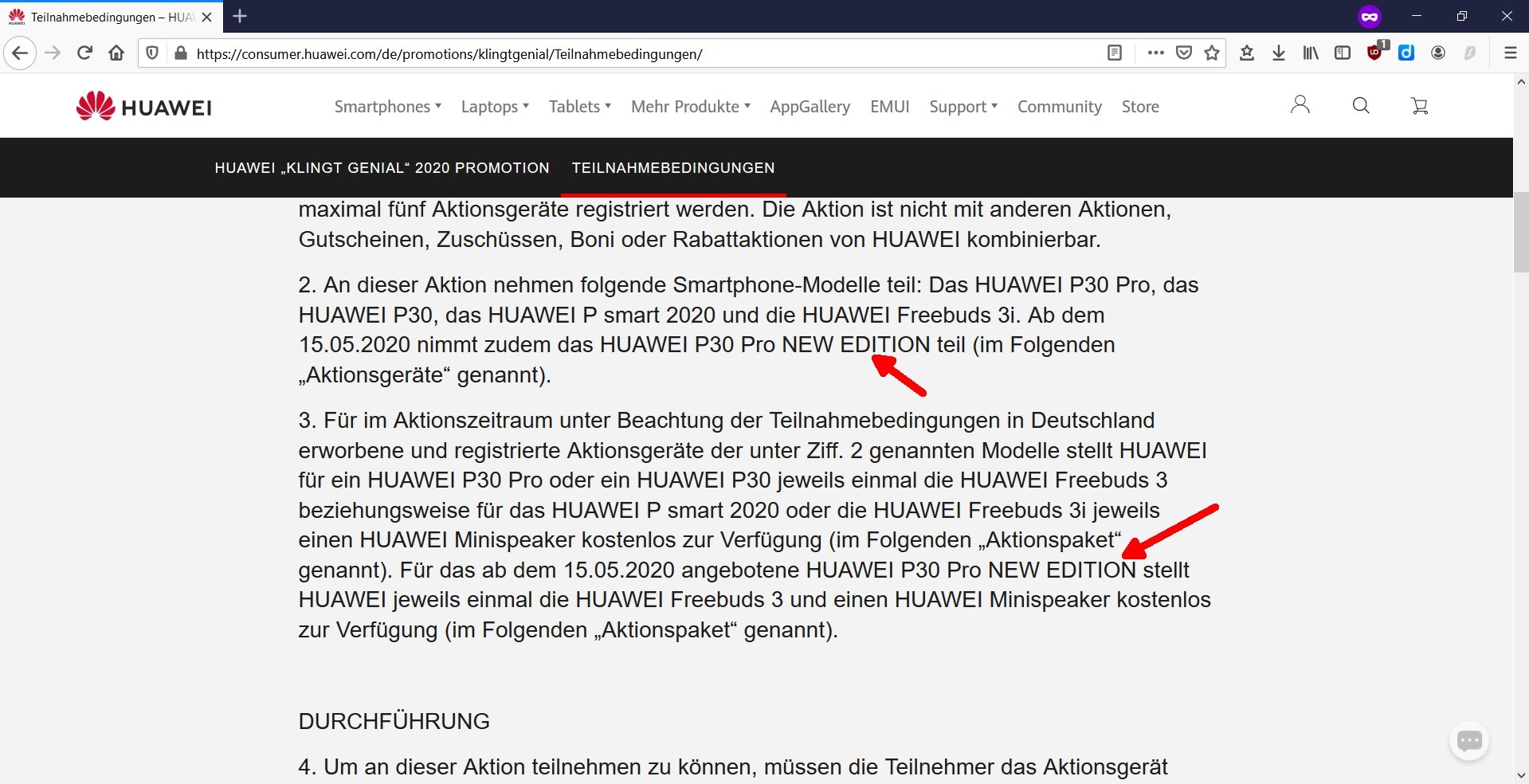Screen dimensions: 1529x784
Task: Click private browsing mask indicator
Action: tap(1370, 16)
